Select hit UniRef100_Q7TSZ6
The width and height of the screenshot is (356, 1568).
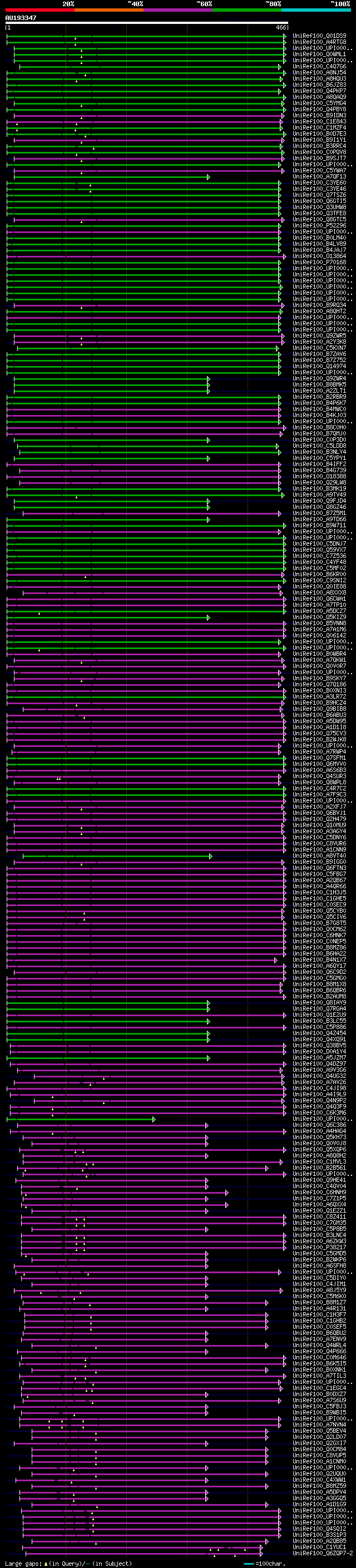[319, 195]
